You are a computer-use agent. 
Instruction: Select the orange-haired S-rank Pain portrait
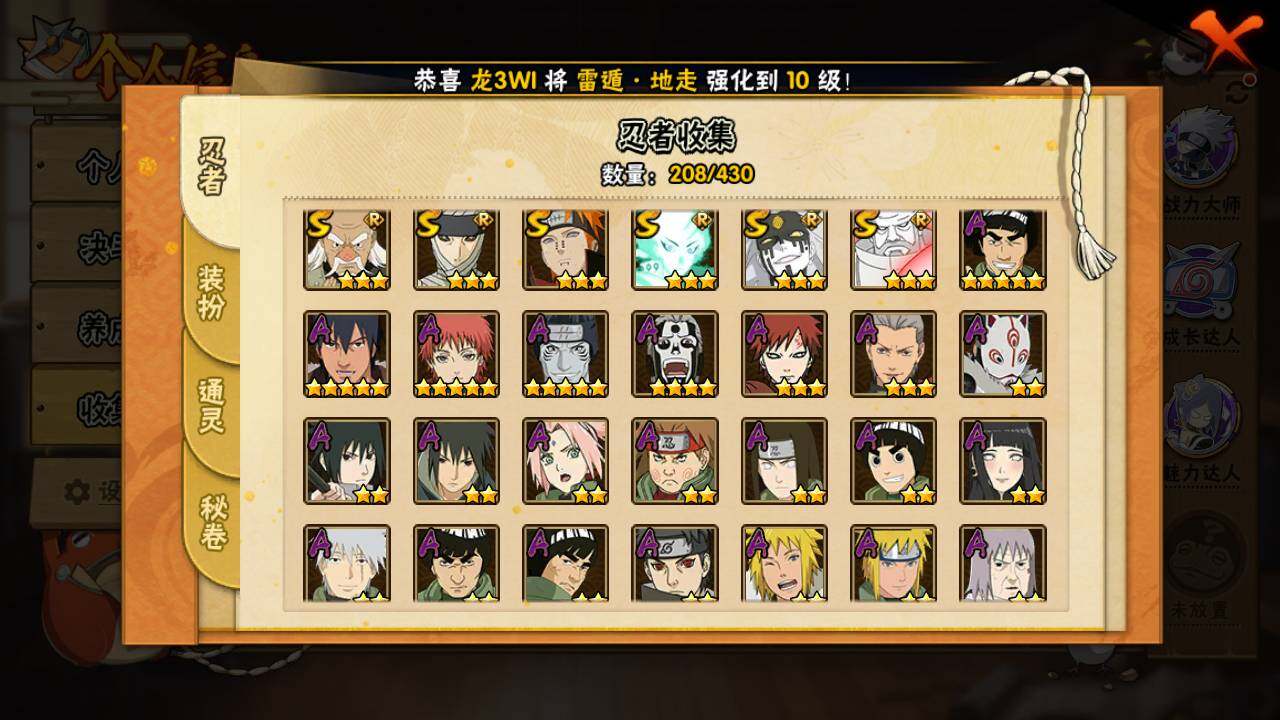[x=566, y=250]
